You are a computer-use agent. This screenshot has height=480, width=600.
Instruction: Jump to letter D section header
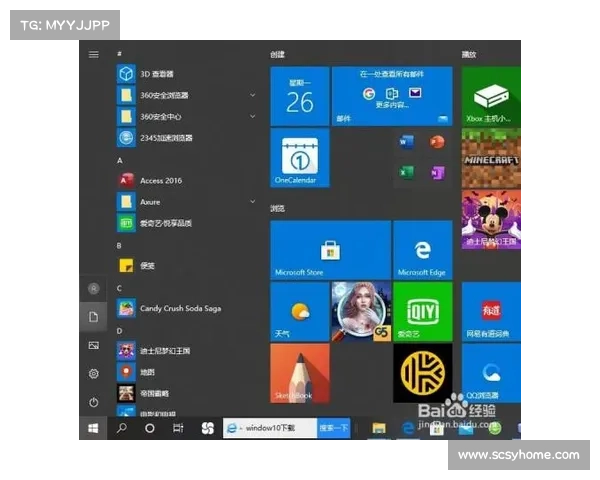pyautogui.click(x=119, y=331)
